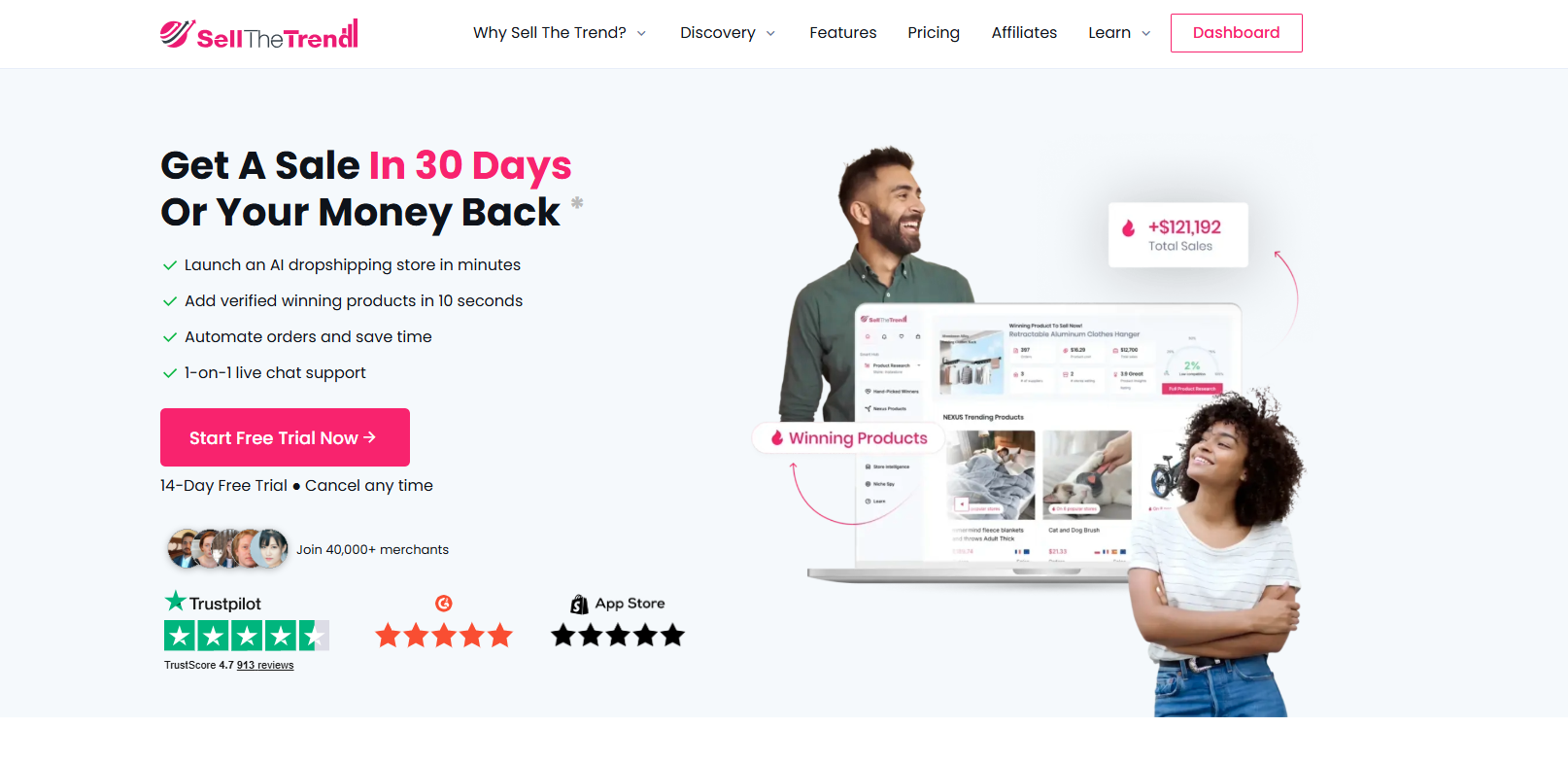Open the 913 reviews link
1568x762 pixels.
(x=265, y=666)
